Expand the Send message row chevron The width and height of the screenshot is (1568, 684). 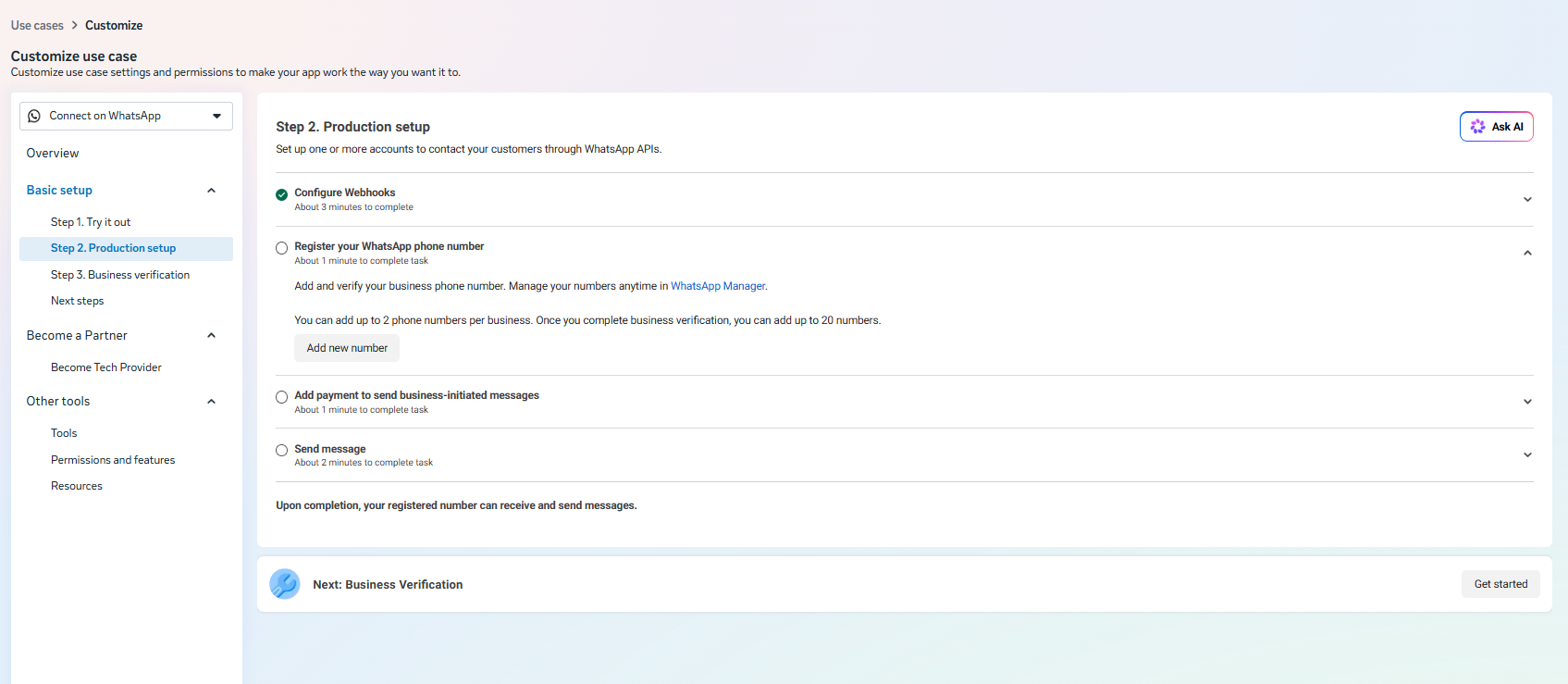1527,455
